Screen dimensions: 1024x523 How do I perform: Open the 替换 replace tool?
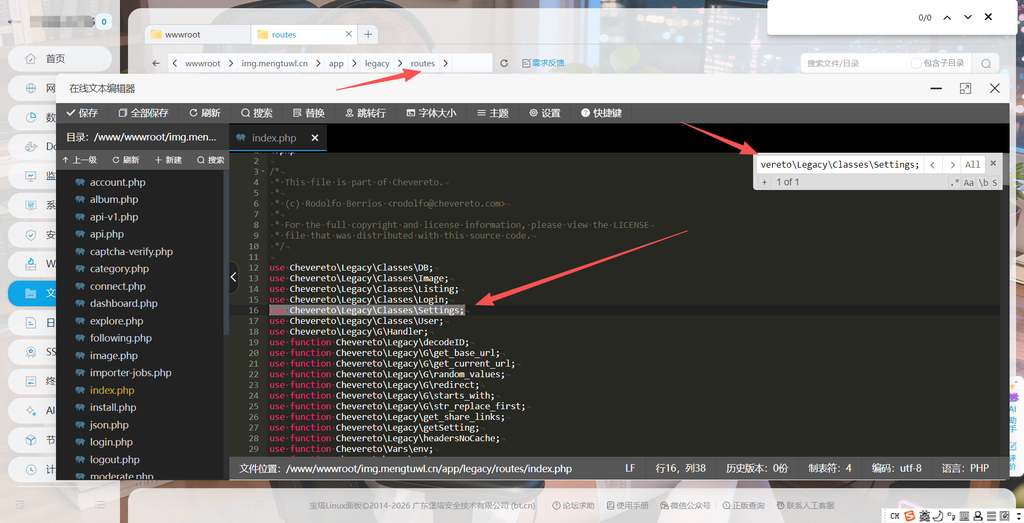pos(308,113)
